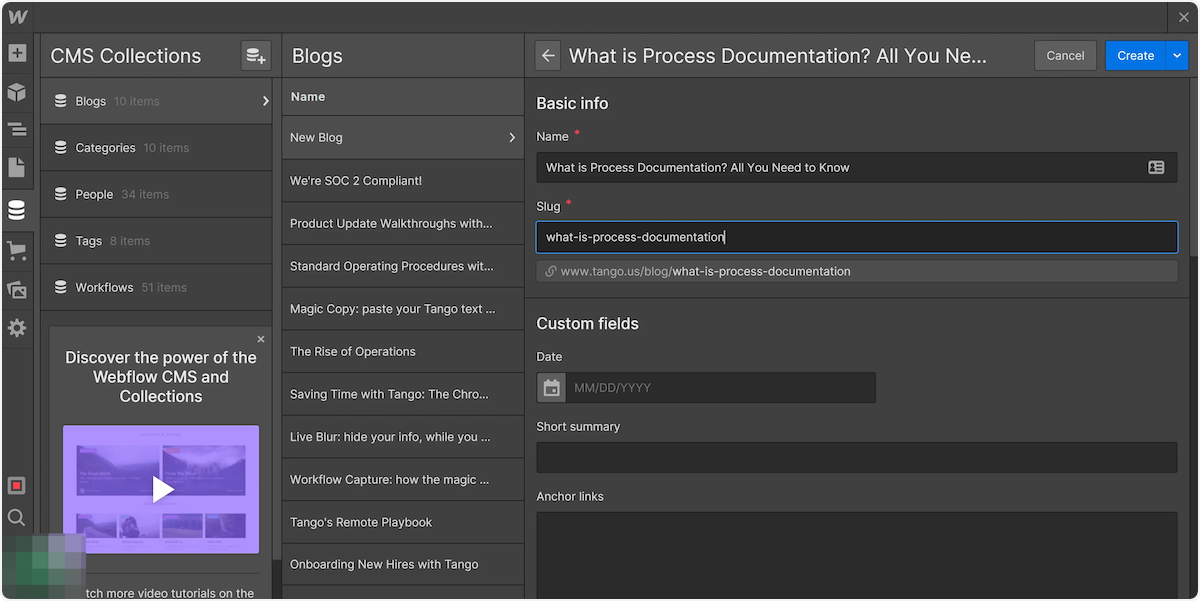Screen dimensions: 1200x601
Task: Click the Webflow logo menu icon
Action: point(17,17)
